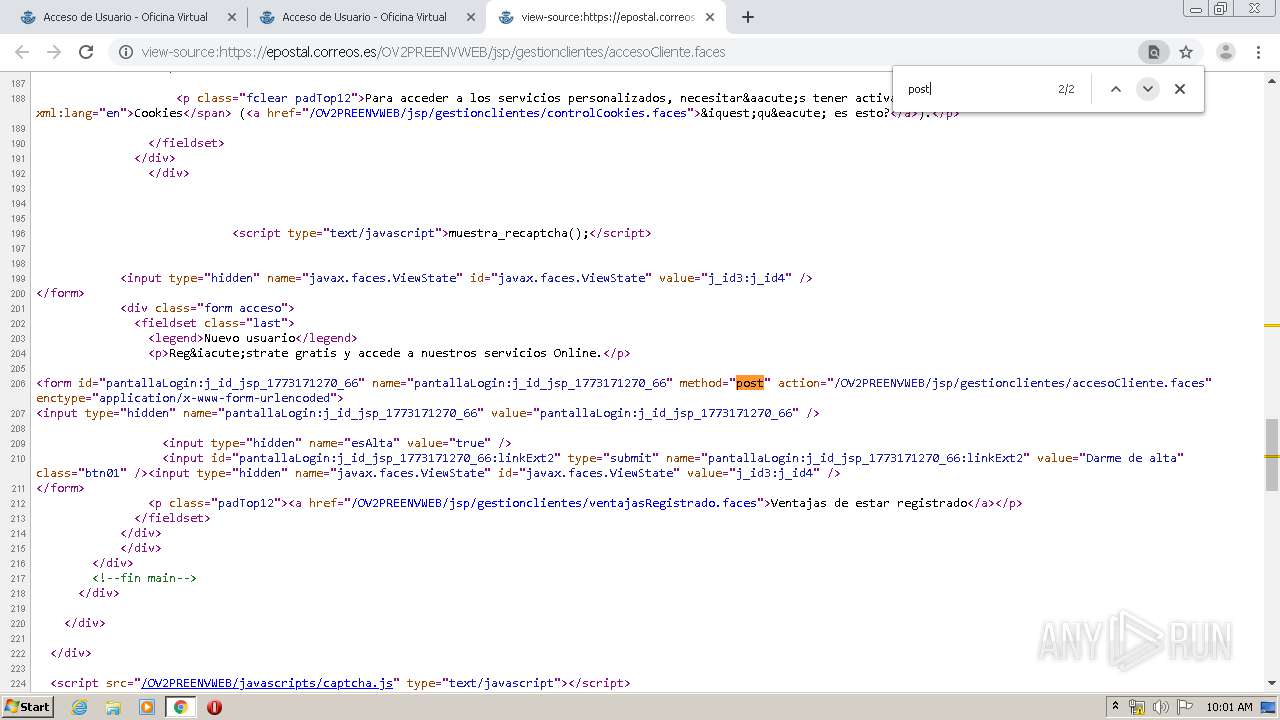Click line number 224
Screen dimensions: 1280x720
[x=17, y=684]
